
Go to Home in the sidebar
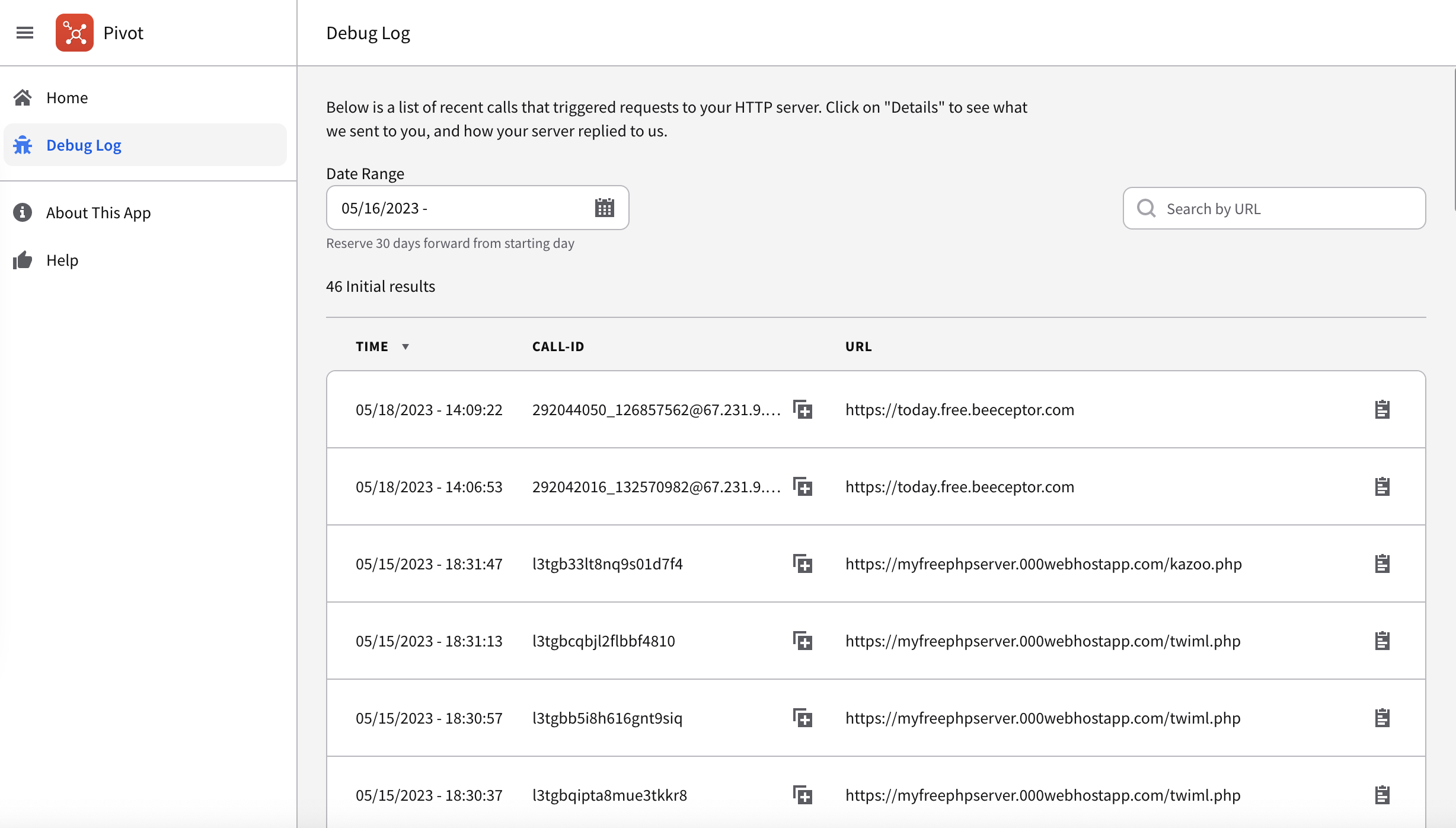click(x=67, y=98)
